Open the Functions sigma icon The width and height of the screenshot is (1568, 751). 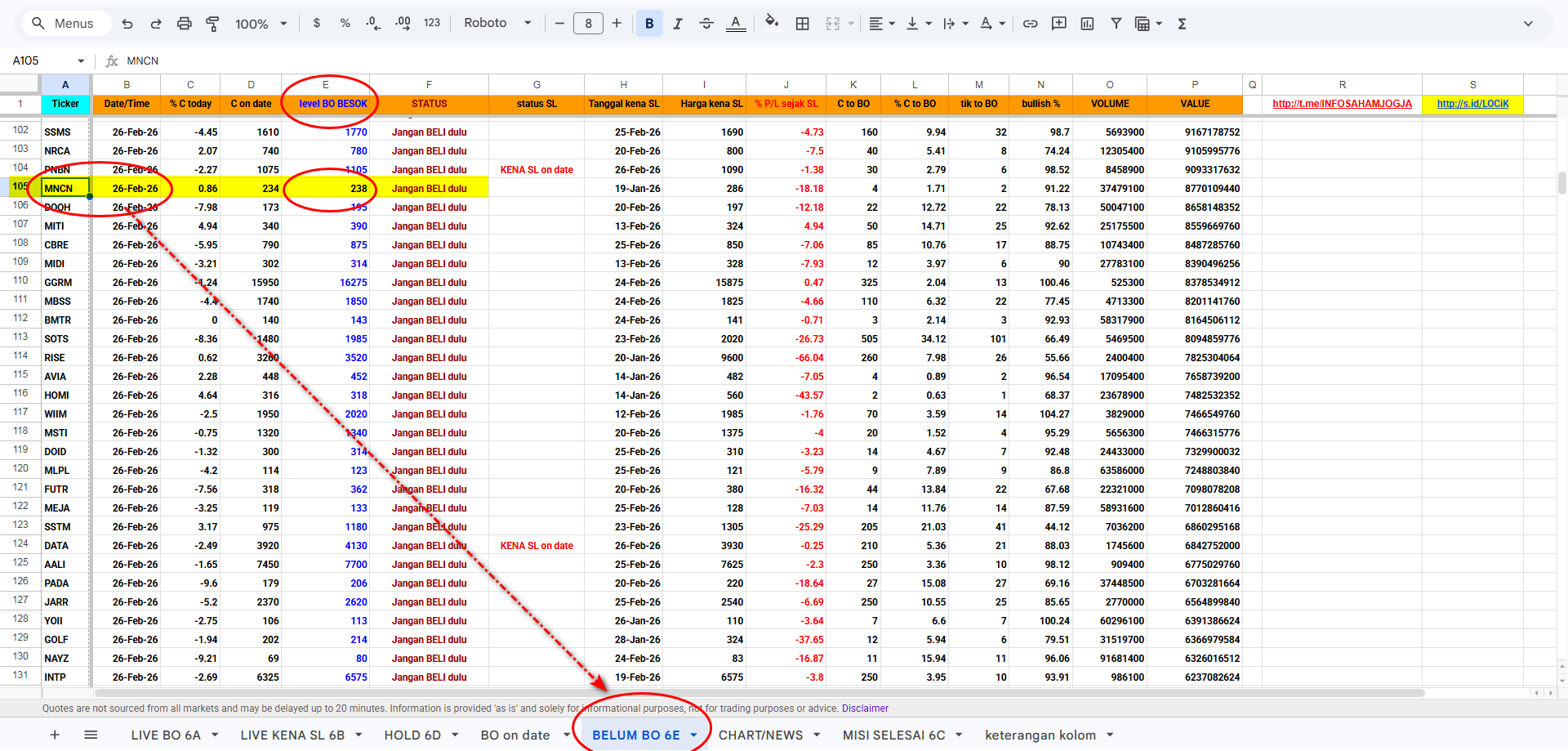click(x=1182, y=24)
